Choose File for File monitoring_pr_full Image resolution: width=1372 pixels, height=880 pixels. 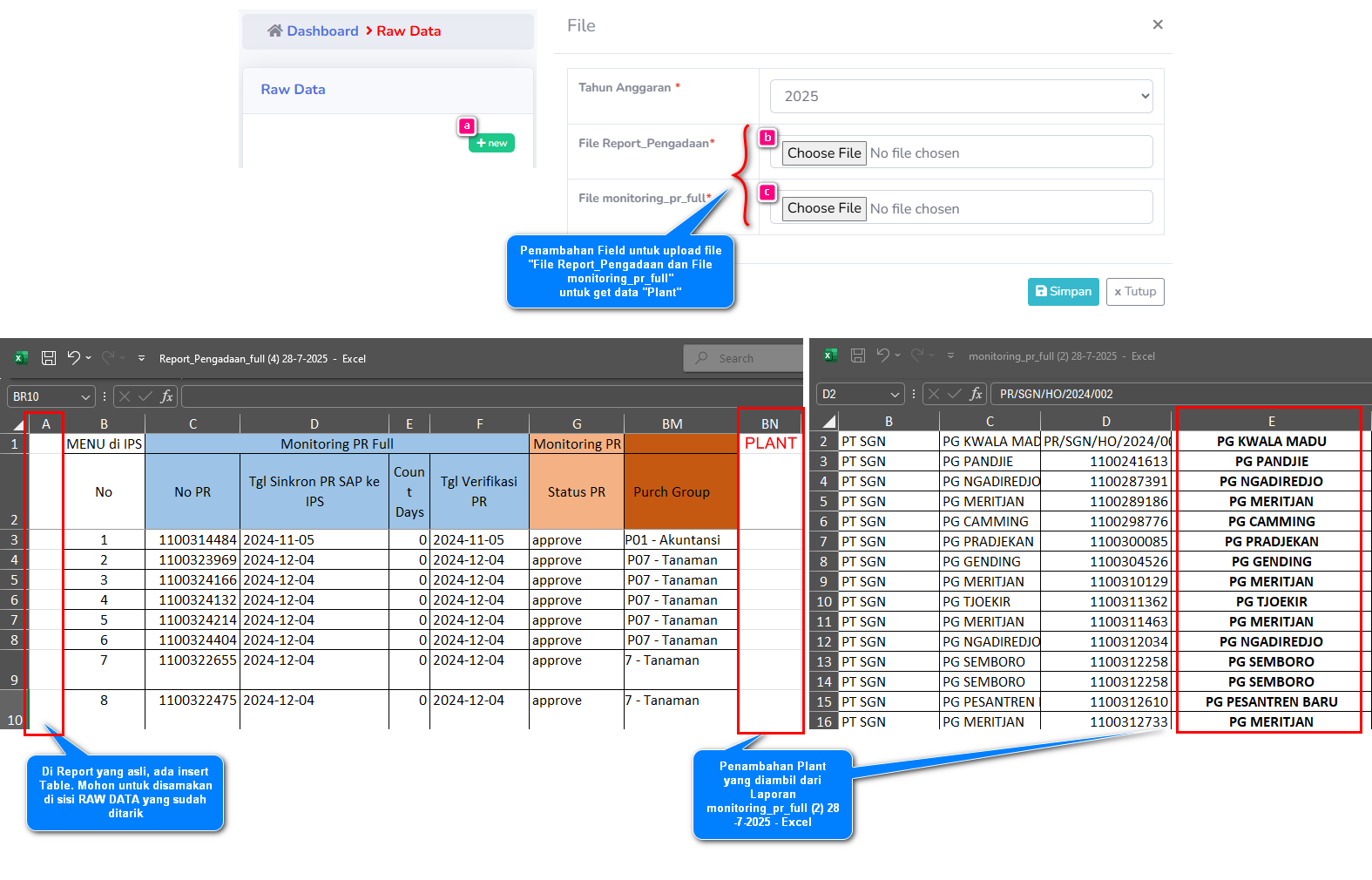point(823,208)
